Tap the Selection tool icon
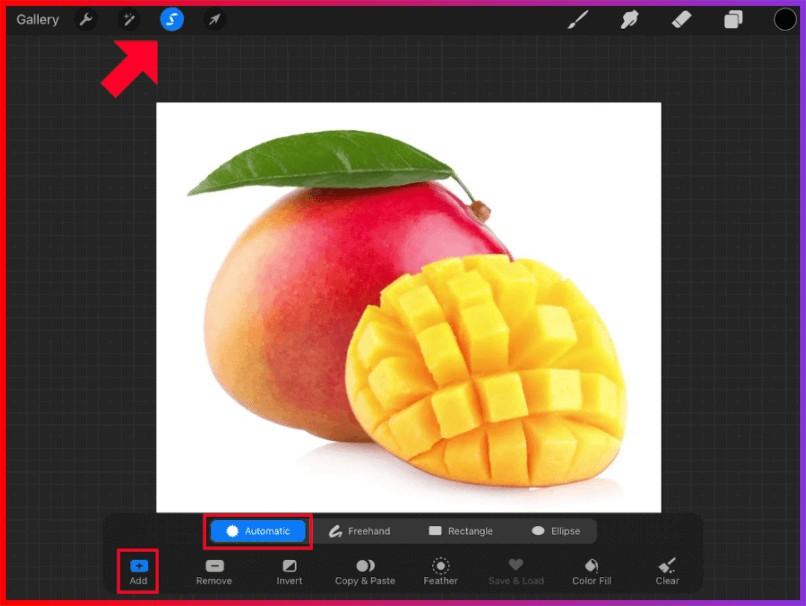Viewport: 806px width, 606px height. (172, 20)
